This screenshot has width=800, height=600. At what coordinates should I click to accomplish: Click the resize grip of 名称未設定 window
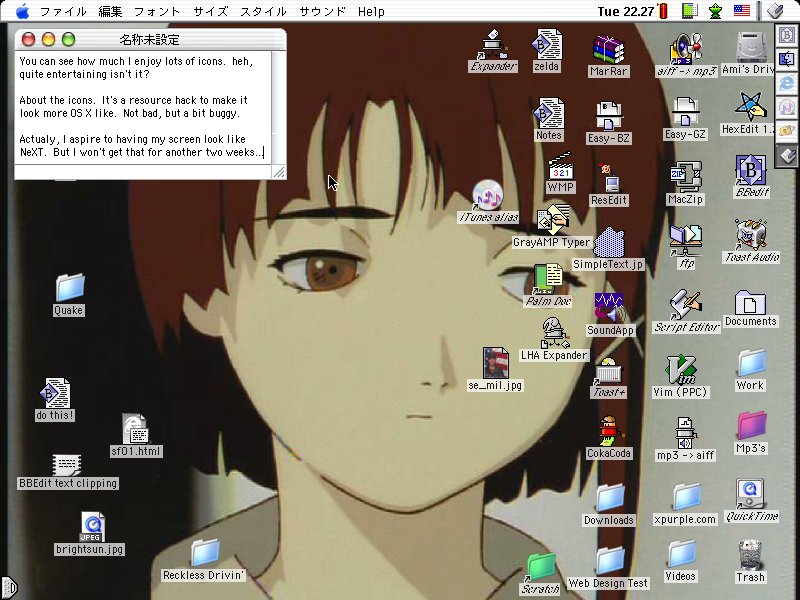(x=279, y=172)
